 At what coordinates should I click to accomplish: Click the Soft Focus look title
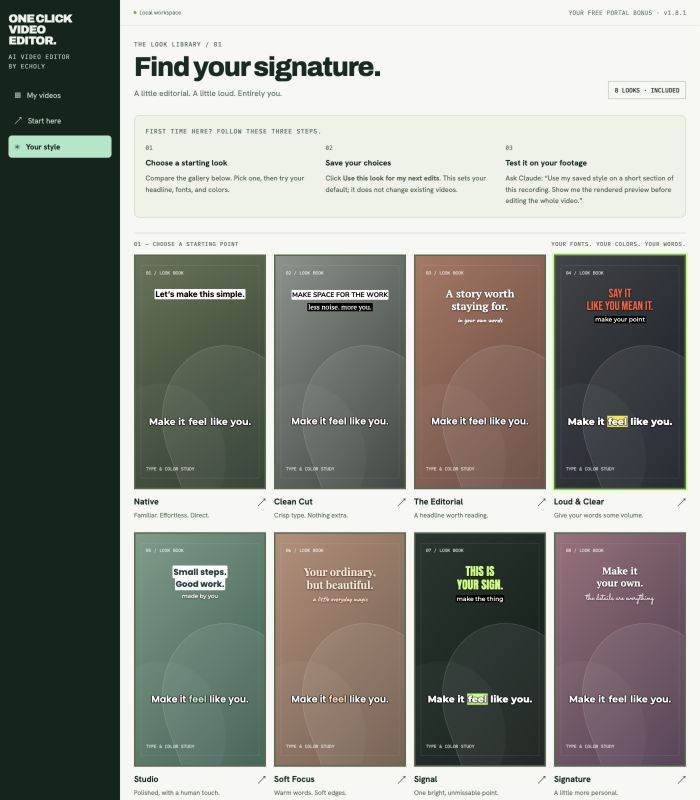pos(294,779)
